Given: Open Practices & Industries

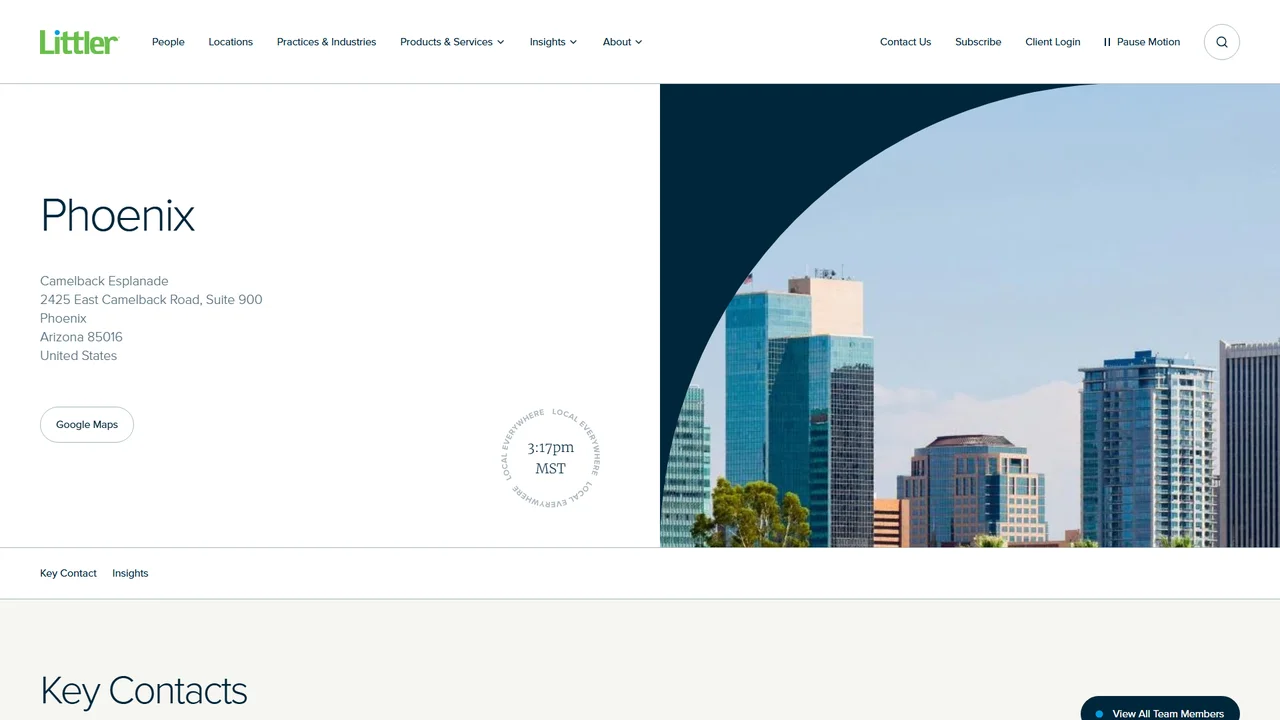Looking at the screenshot, I should [x=326, y=42].
